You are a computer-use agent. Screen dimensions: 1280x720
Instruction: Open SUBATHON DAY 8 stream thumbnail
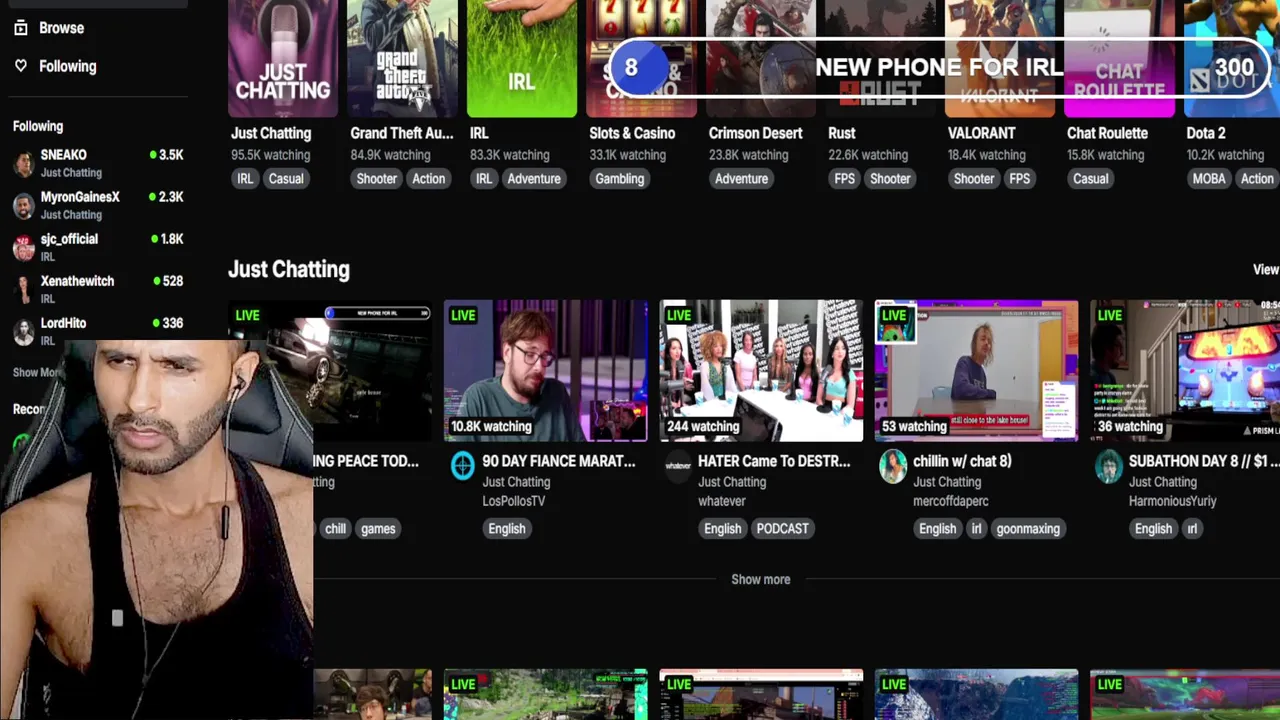click(1185, 371)
